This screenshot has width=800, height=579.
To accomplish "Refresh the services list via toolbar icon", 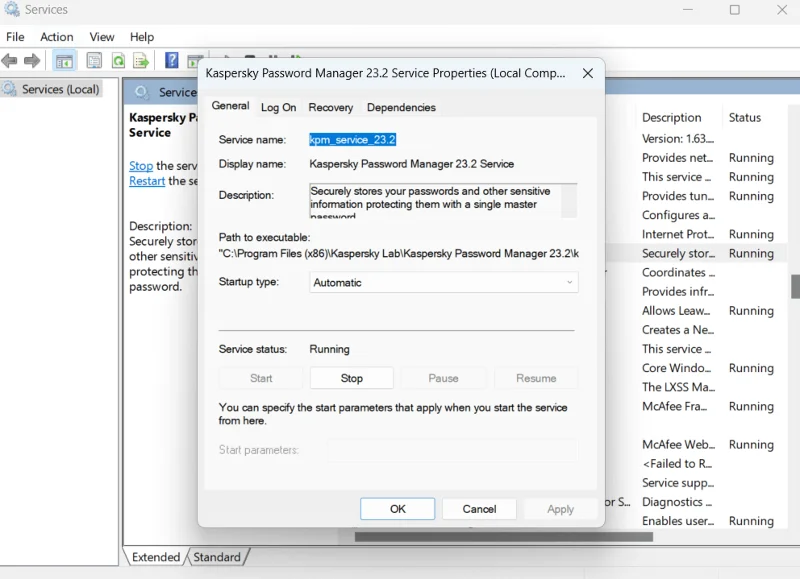I will click(118, 61).
